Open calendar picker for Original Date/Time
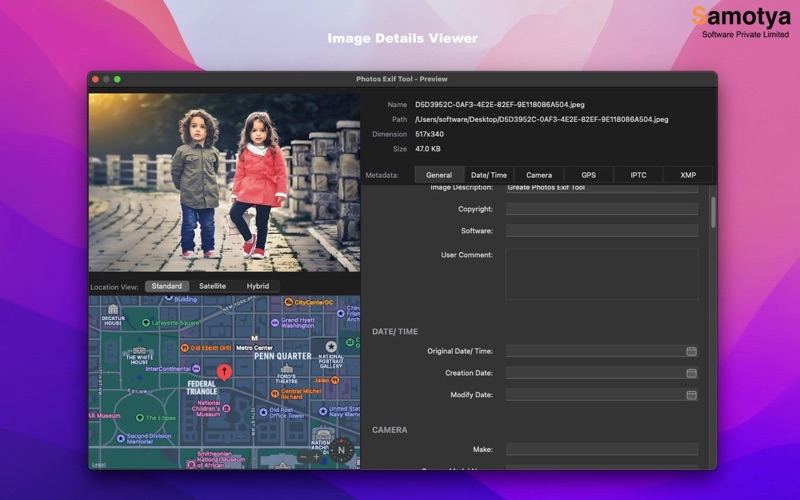 [x=691, y=351]
